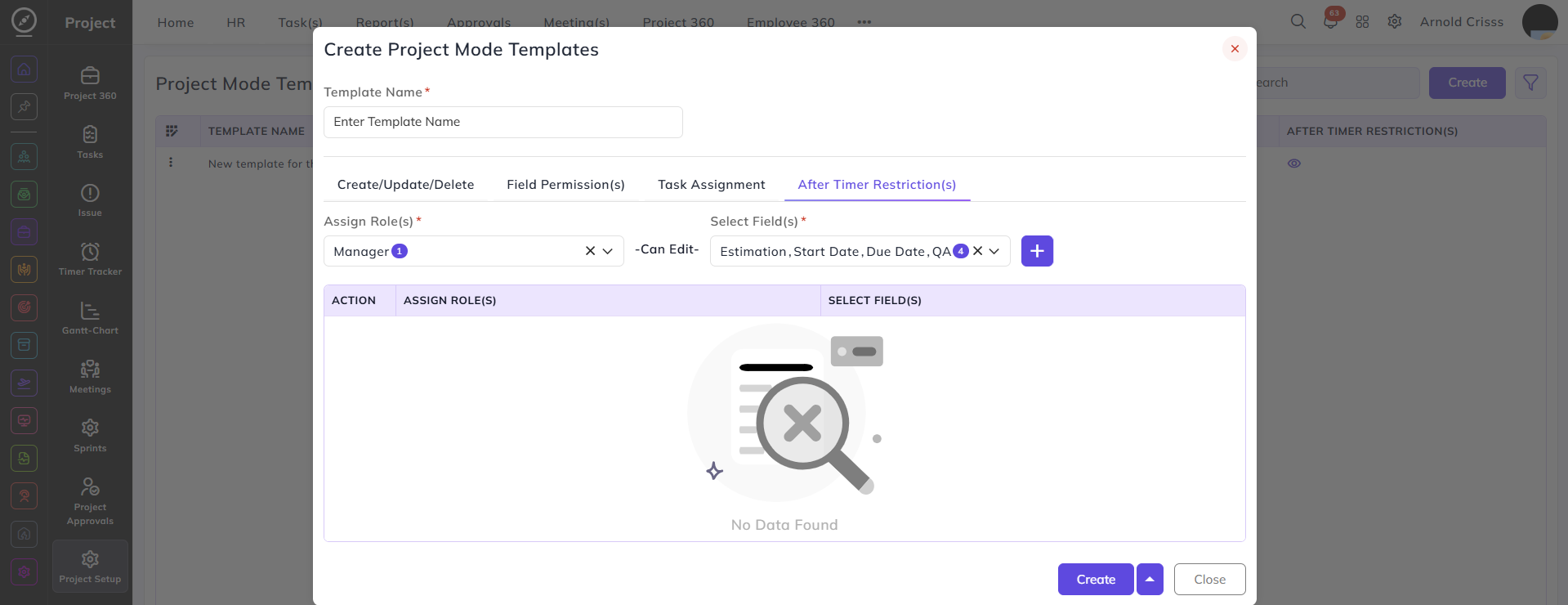The image size is (1568, 605).
Task: Close the dialog with the red X
Action: click(1235, 49)
